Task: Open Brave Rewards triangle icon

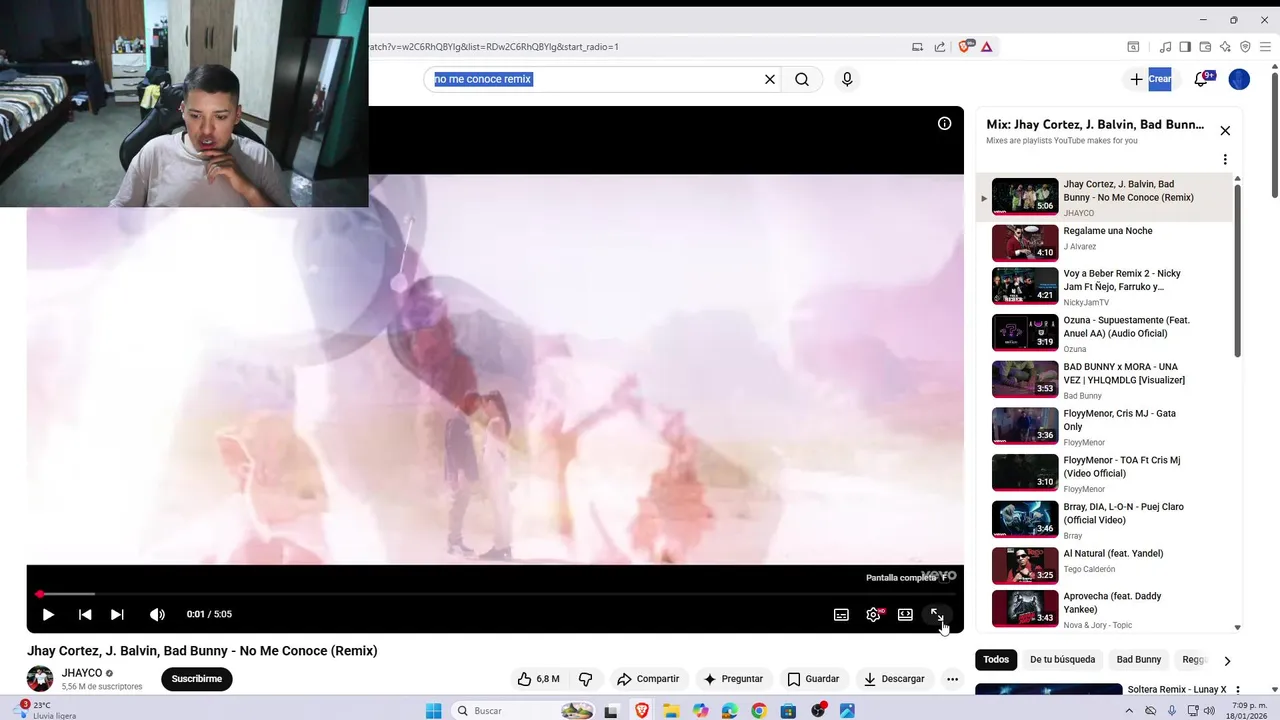Action: point(987,46)
